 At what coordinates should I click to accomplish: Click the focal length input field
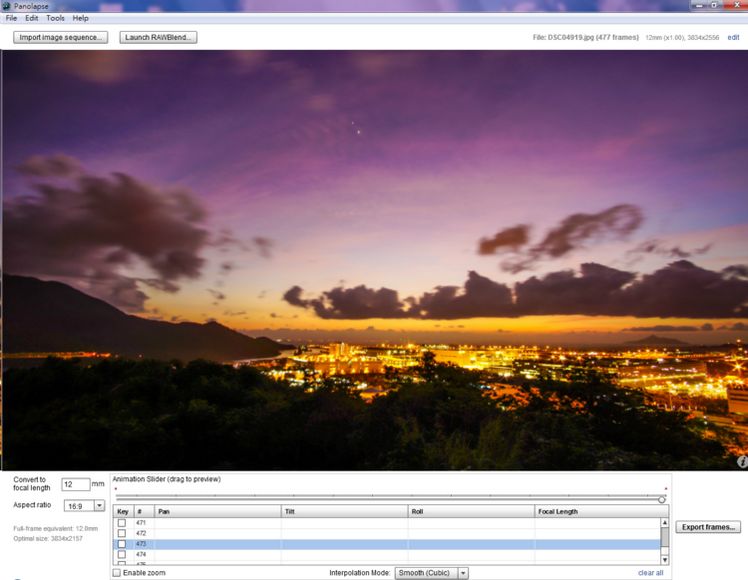click(x=75, y=484)
